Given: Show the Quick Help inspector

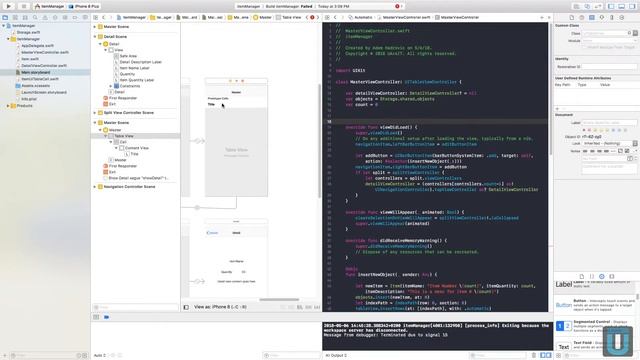Looking at the screenshot, I should 582,18.
